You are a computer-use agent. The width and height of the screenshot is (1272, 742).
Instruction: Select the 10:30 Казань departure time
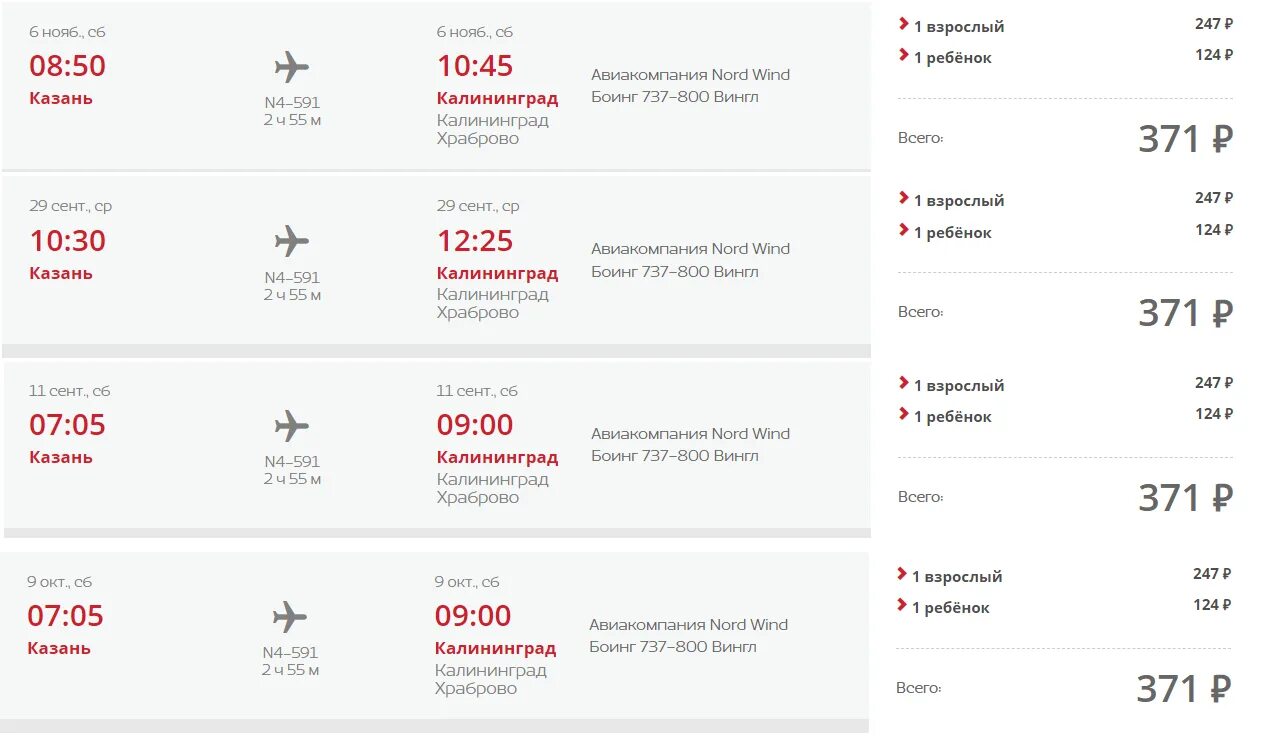click(67, 241)
